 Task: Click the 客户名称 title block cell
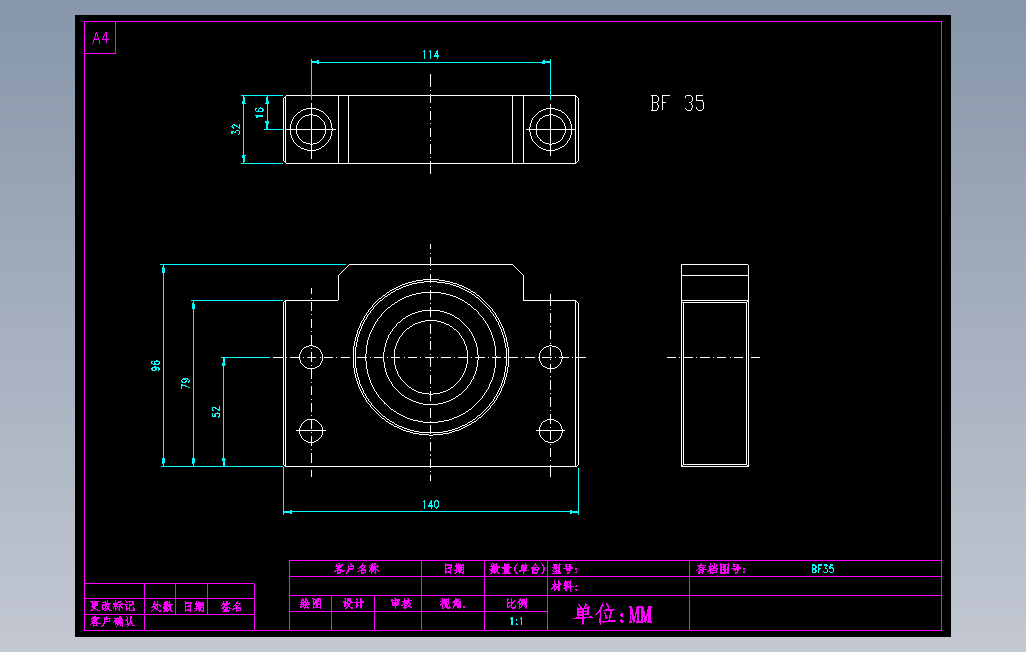point(356,569)
